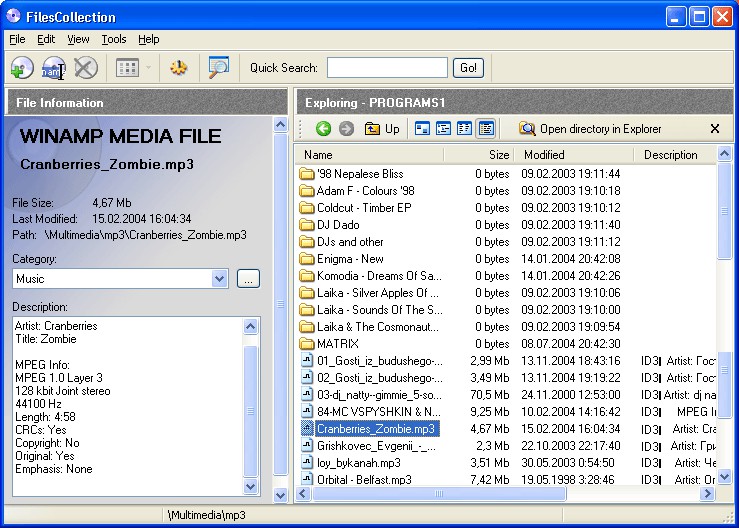Click Open directory in Explorer
The height and width of the screenshot is (528, 739).
click(x=590, y=129)
